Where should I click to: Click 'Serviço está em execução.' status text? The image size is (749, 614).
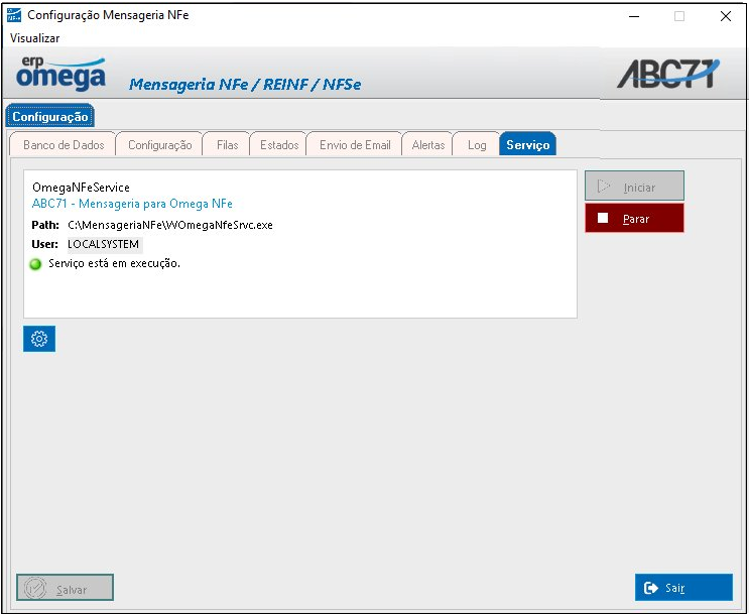click(114, 263)
